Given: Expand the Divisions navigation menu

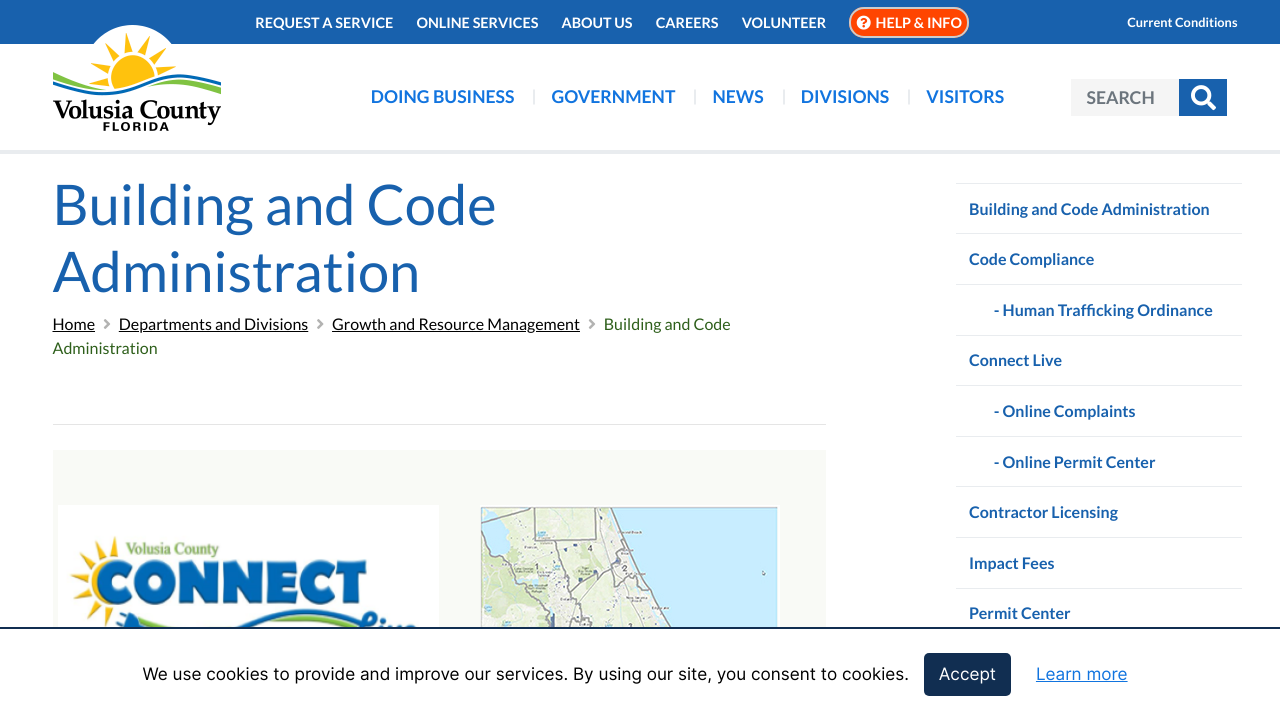Looking at the screenshot, I should tap(844, 97).
